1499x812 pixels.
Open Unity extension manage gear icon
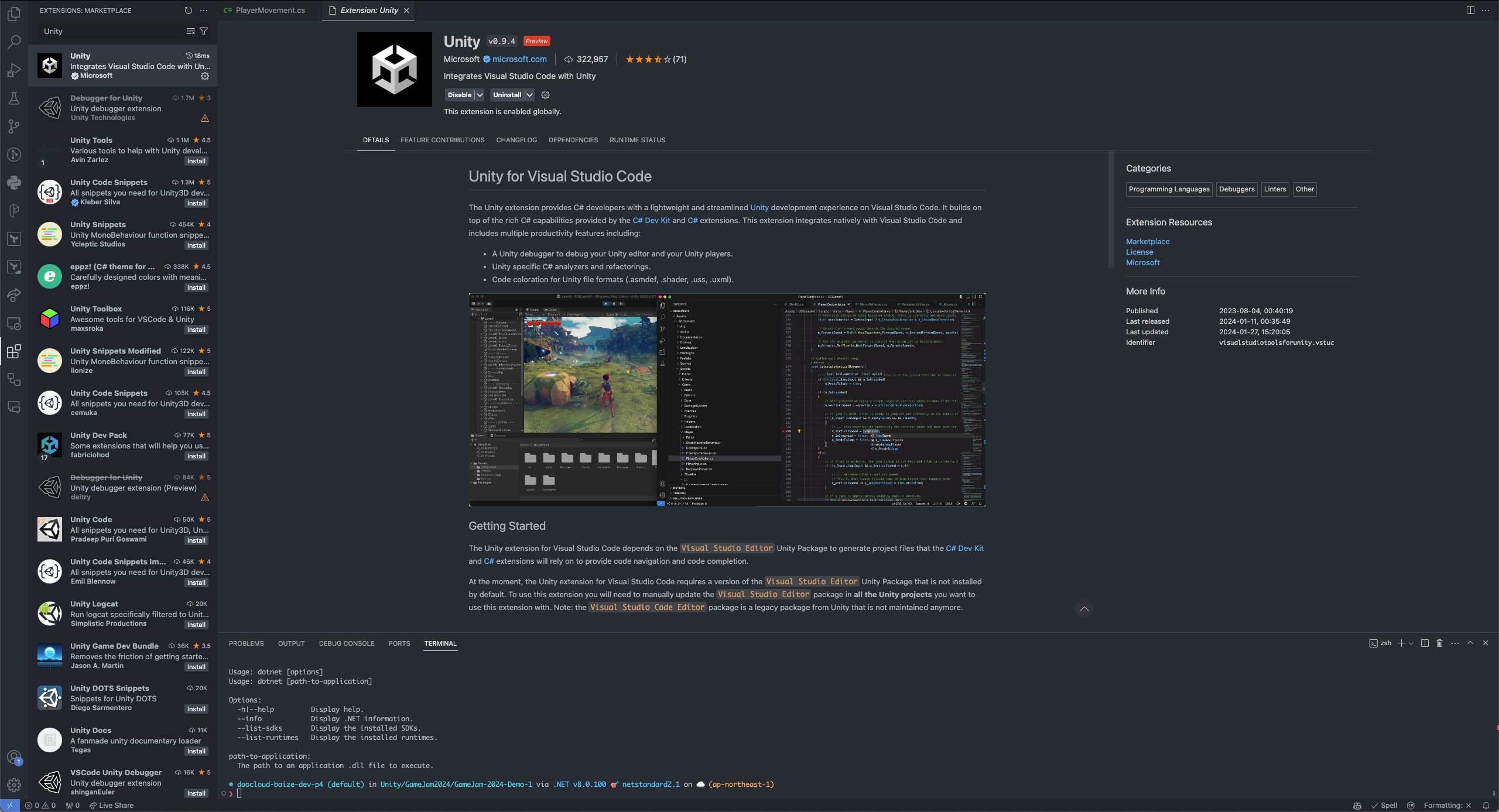[545, 95]
